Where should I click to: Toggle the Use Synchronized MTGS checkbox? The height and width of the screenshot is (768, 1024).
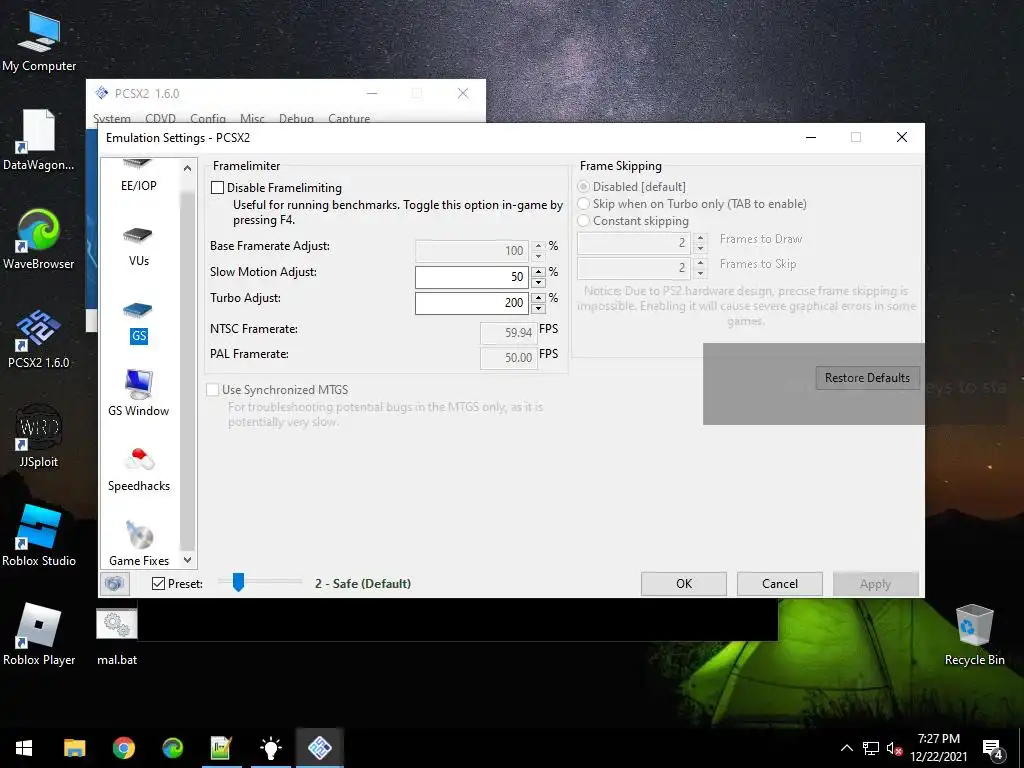pyautogui.click(x=212, y=390)
